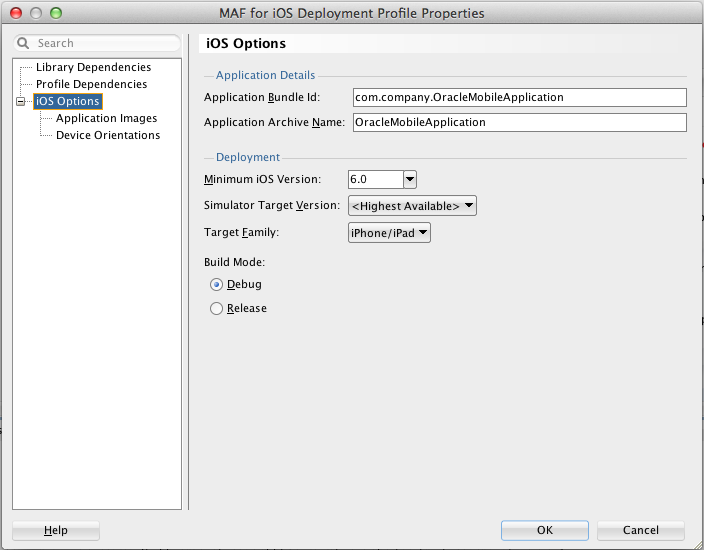Click the Application Details section heading
The height and width of the screenshot is (550, 704).
pyautogui.click(x=265, y=75)
